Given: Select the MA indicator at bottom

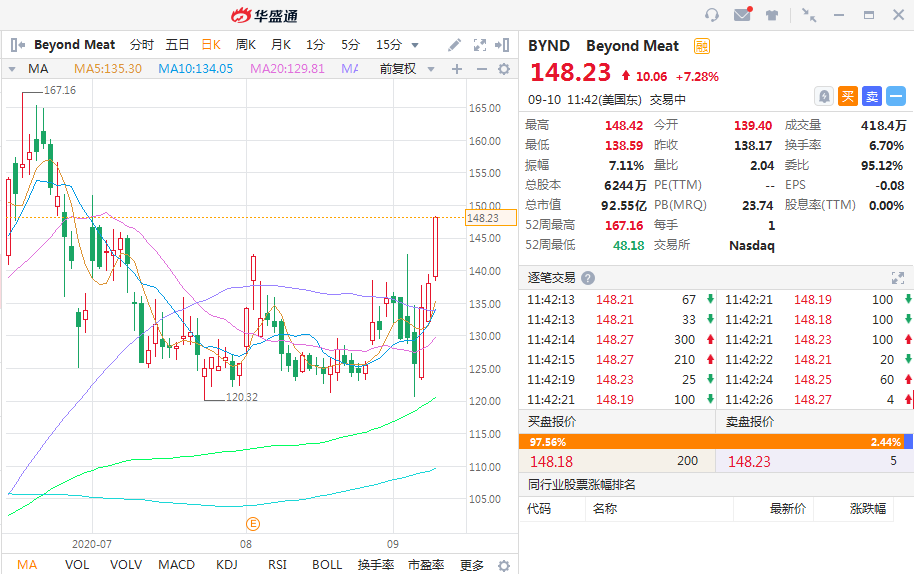Looking at the screenshot, I should 27,565.
